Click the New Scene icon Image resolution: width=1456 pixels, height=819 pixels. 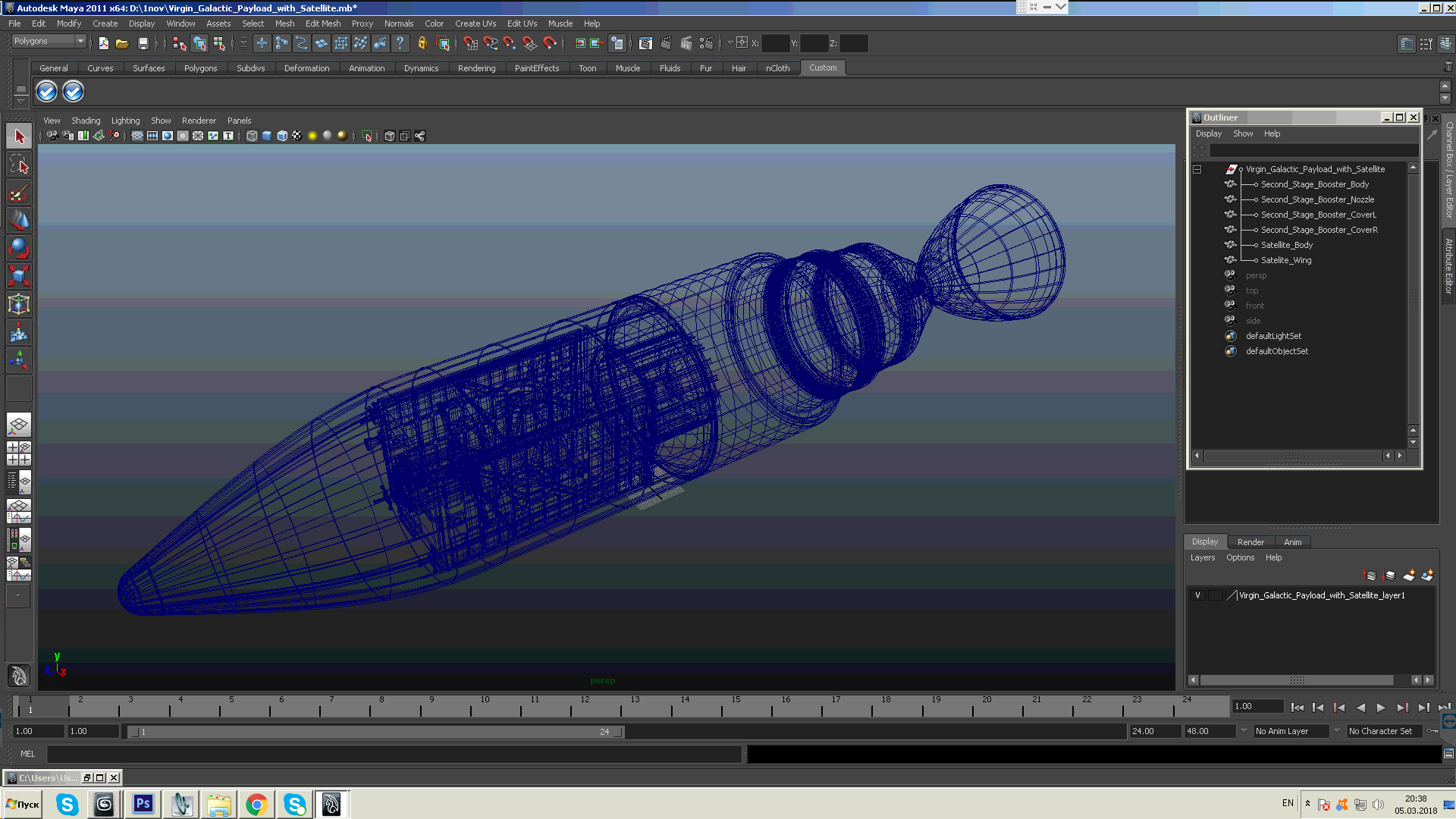click(x=103, y=43)
